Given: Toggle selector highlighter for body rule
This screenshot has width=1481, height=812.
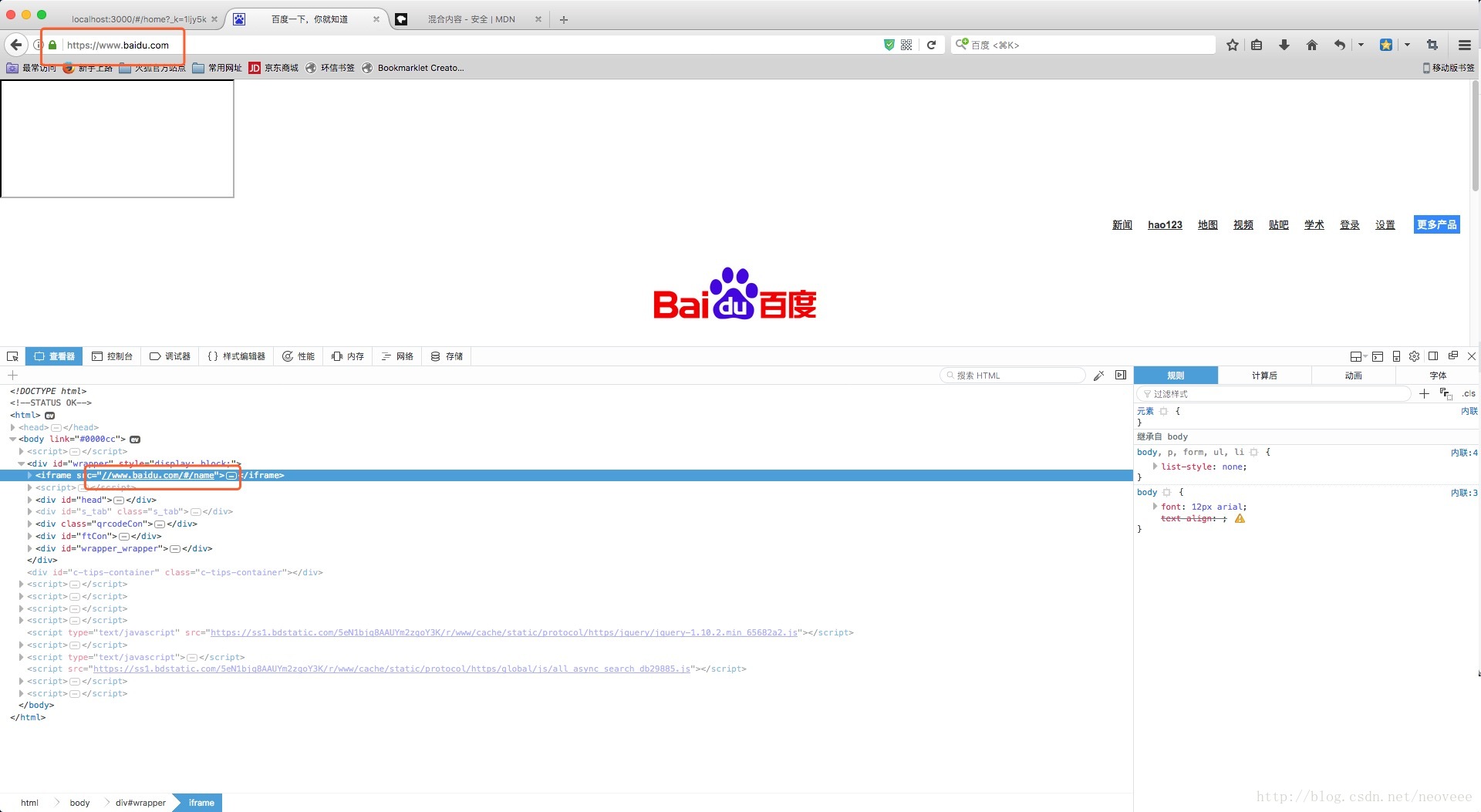Looking at the screenshot, I should click(x=1166, y=492).
